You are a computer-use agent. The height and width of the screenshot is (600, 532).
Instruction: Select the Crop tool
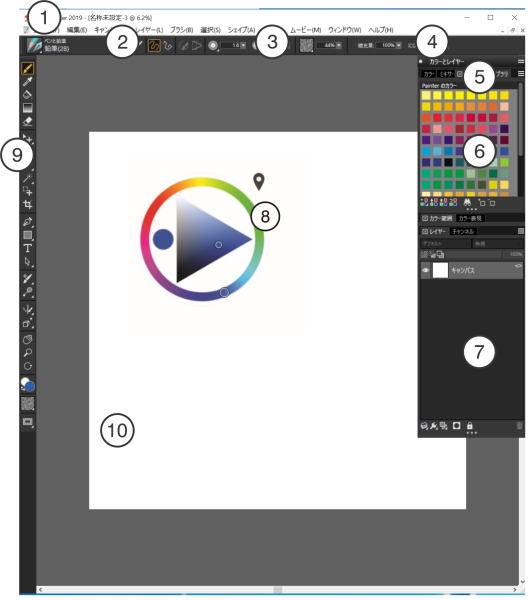(28, 204)
